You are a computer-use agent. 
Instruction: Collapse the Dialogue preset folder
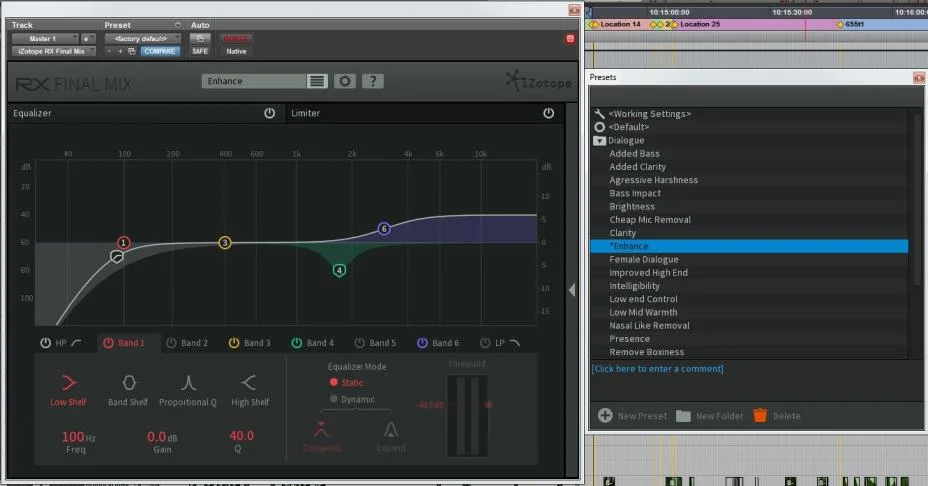pyautogui.click(x=600, y=141)
